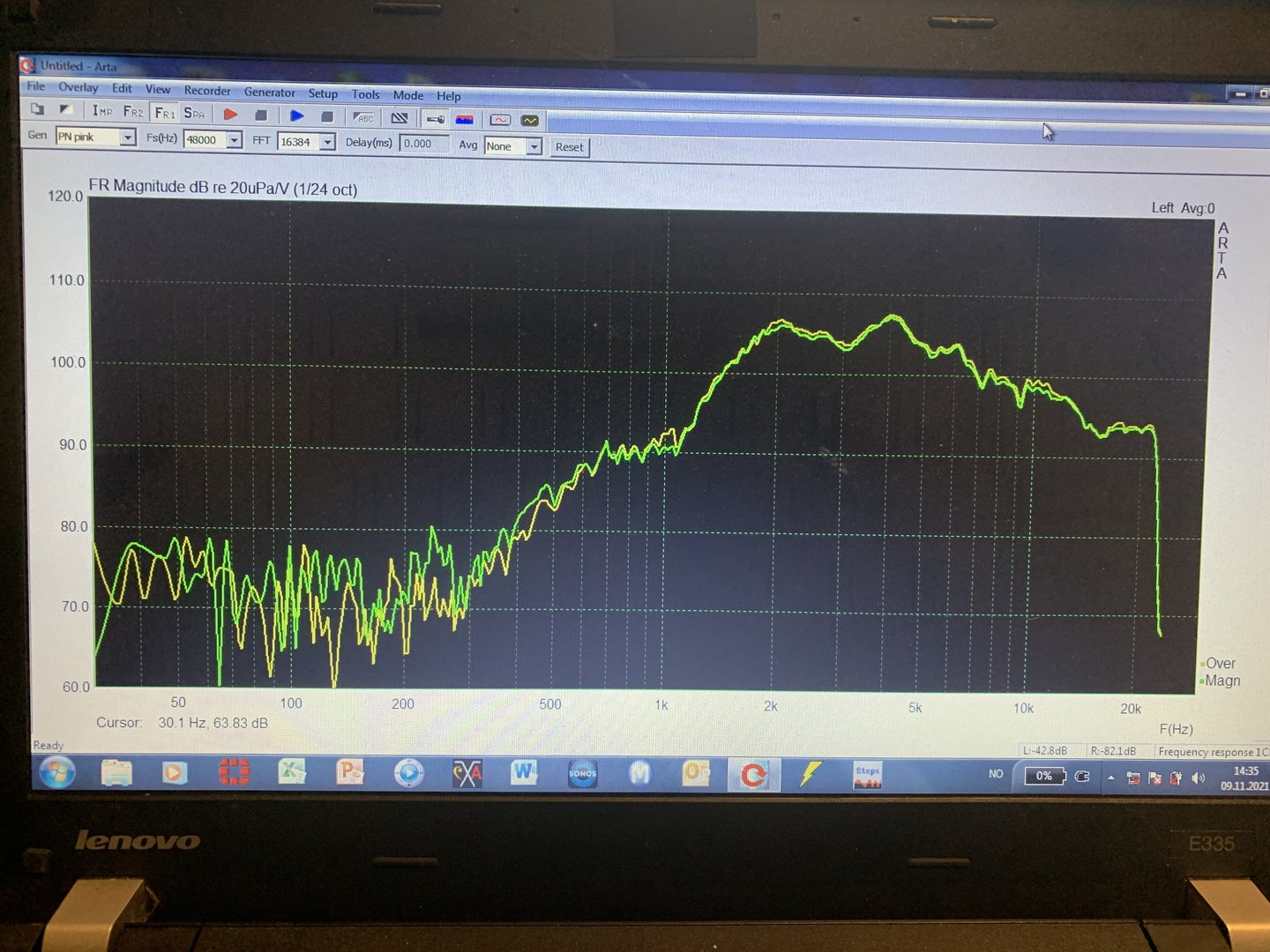This screenshot has height=952, width=1270.
Task: Open the Steps taskbar icon
Action: click(x=868, y=776)
